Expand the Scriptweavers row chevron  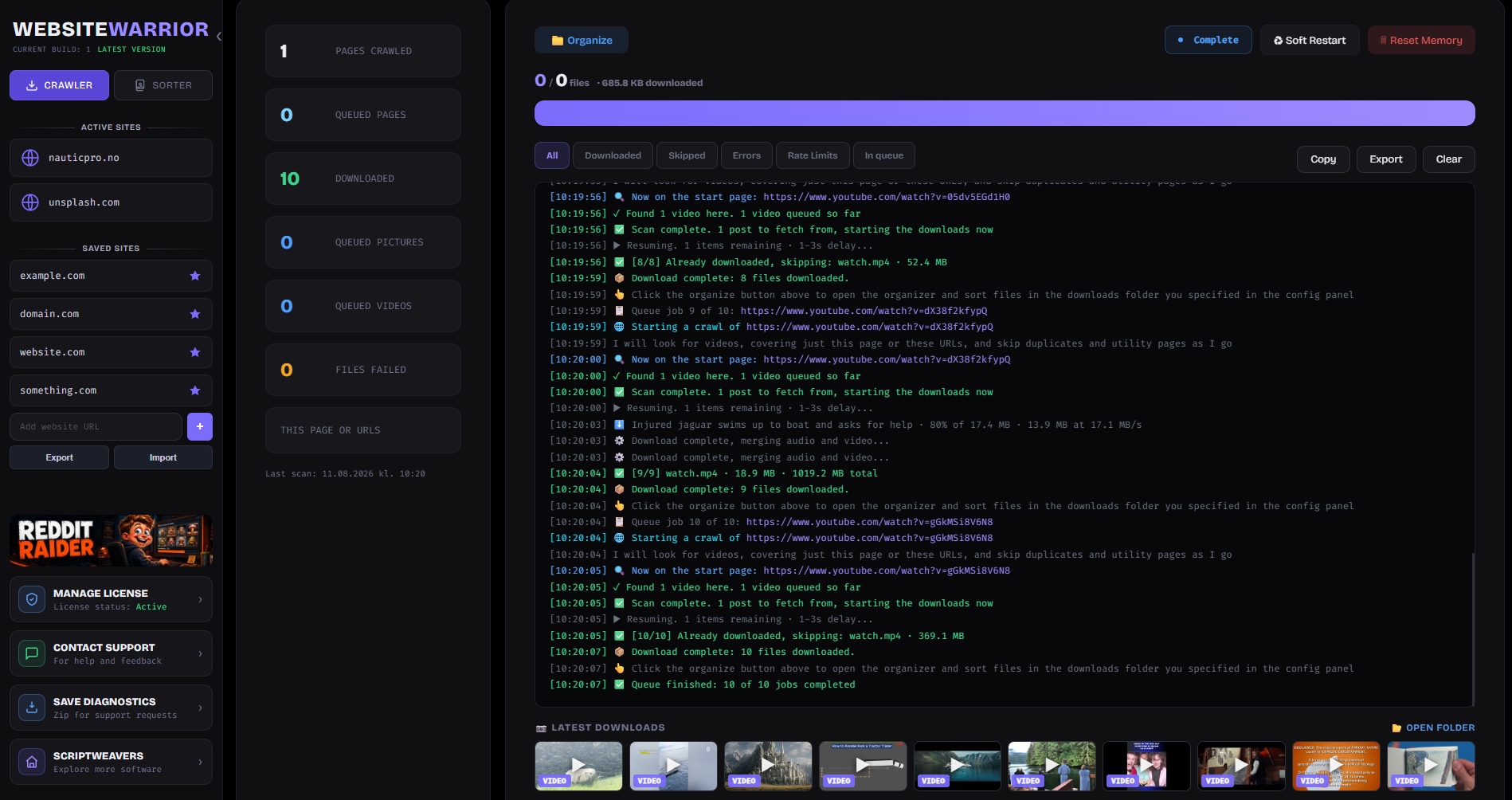pyautogui.click(x=200, y=762)
